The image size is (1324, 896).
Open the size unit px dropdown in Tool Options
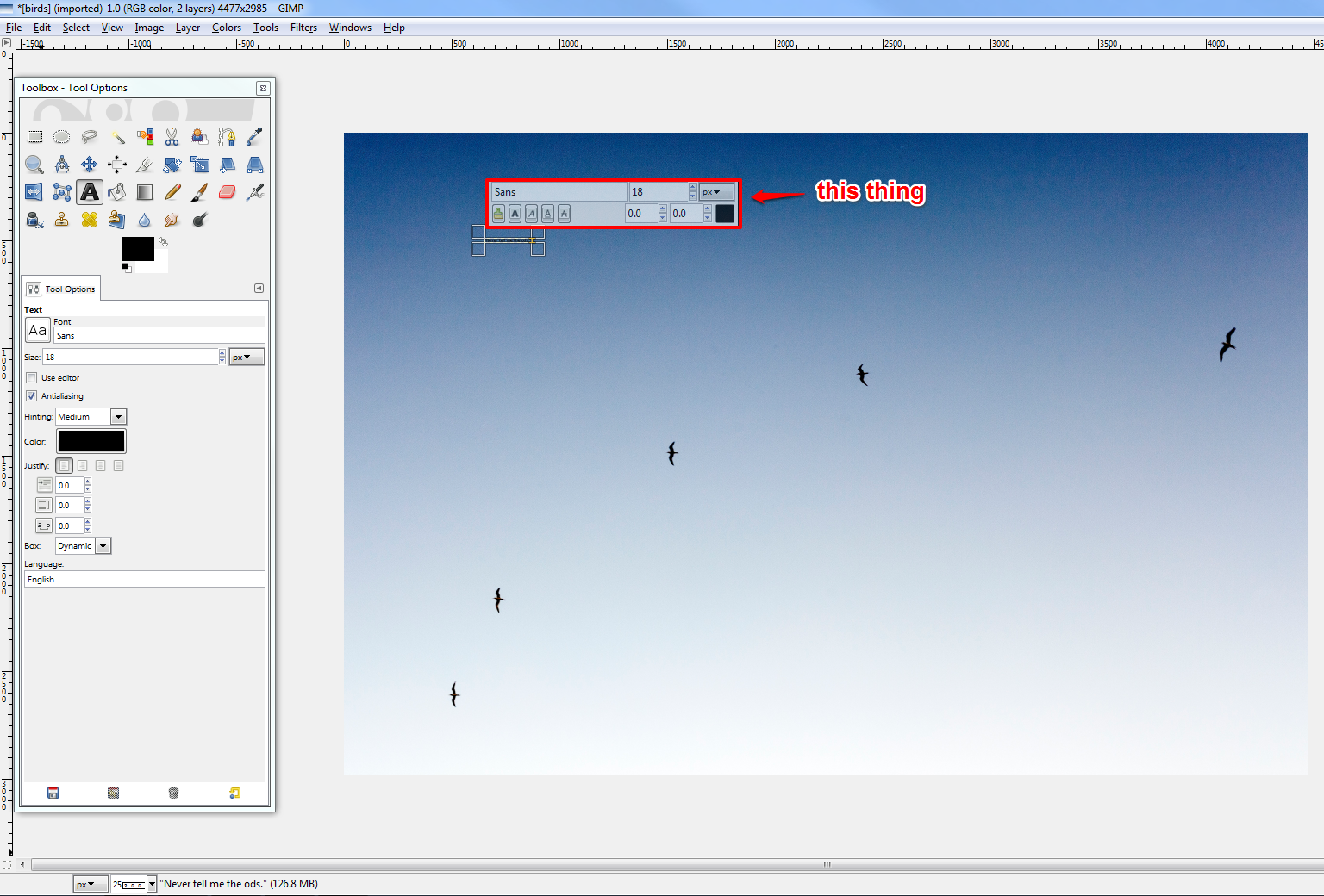pos(247,357)
